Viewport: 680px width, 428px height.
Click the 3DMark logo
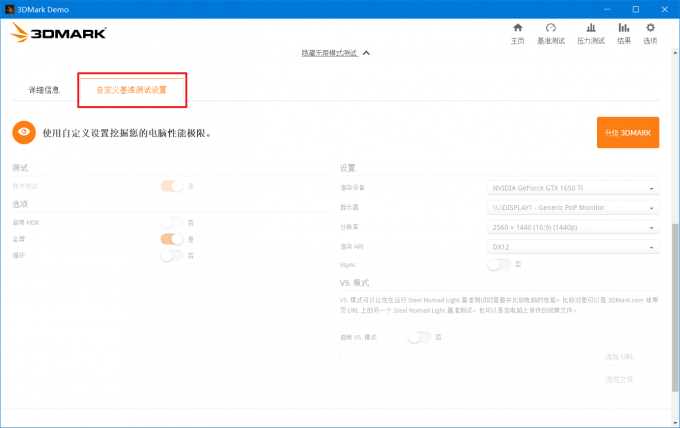click(x=58, y=33)
